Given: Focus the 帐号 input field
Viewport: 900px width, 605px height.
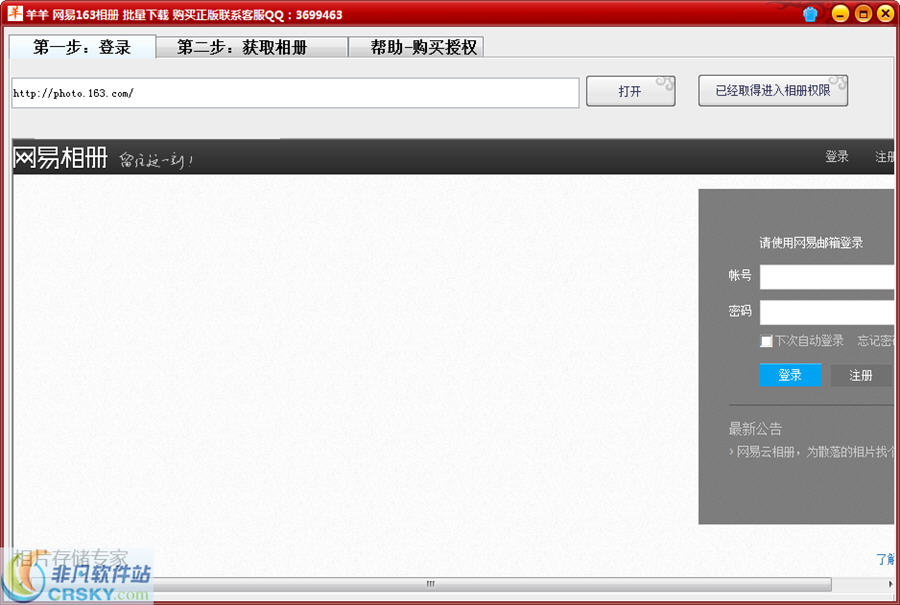Looking at the screenshot, I should tap(827, 277).
